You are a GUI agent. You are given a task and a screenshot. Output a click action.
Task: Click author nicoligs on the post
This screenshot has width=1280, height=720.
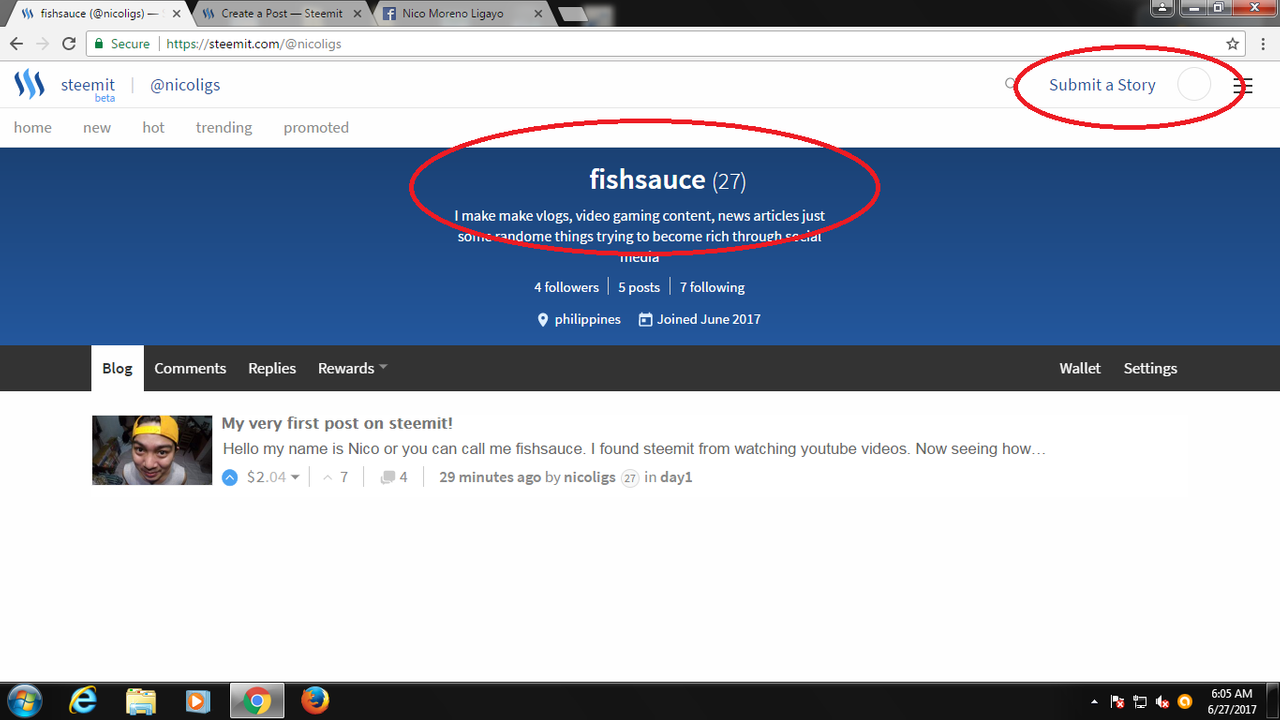tap(590, 477)
